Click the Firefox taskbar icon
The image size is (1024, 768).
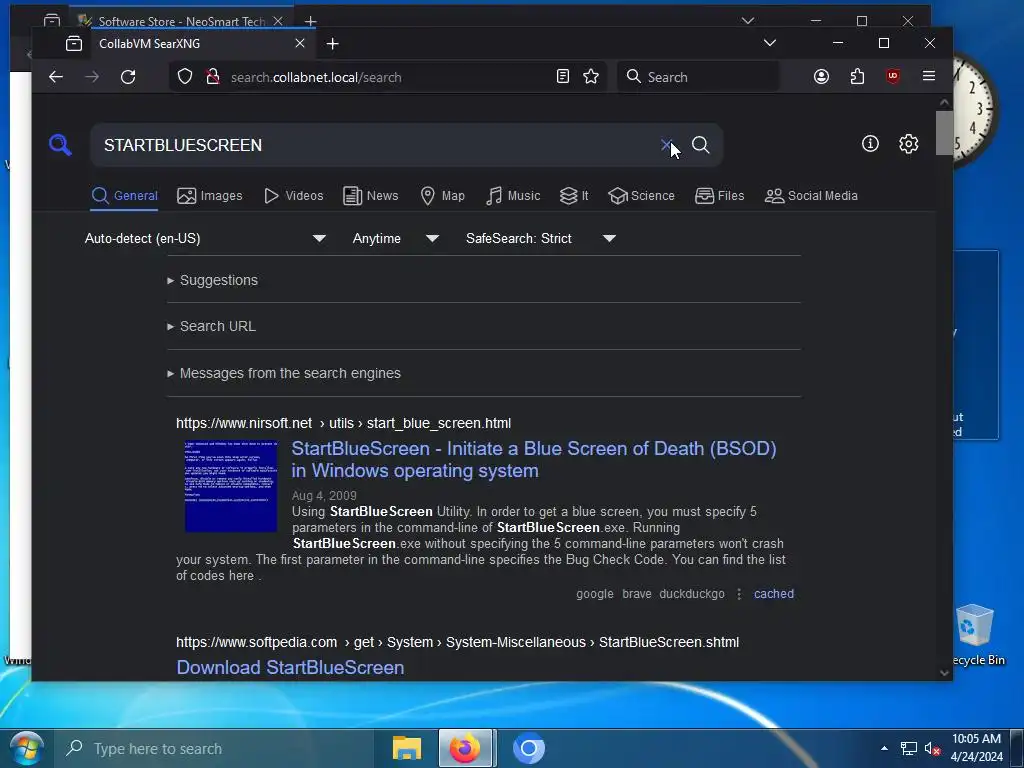(465, 748)
